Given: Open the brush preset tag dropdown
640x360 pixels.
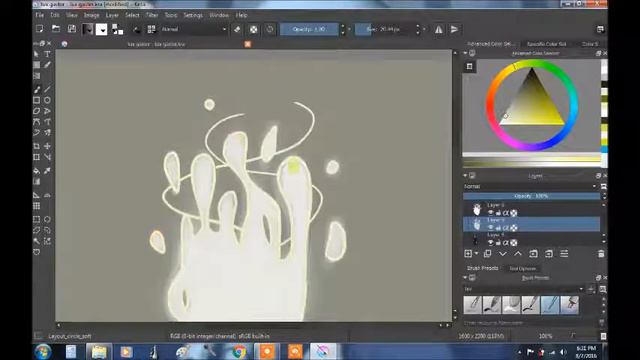Looking at the screenshot, I should (524, 289).
